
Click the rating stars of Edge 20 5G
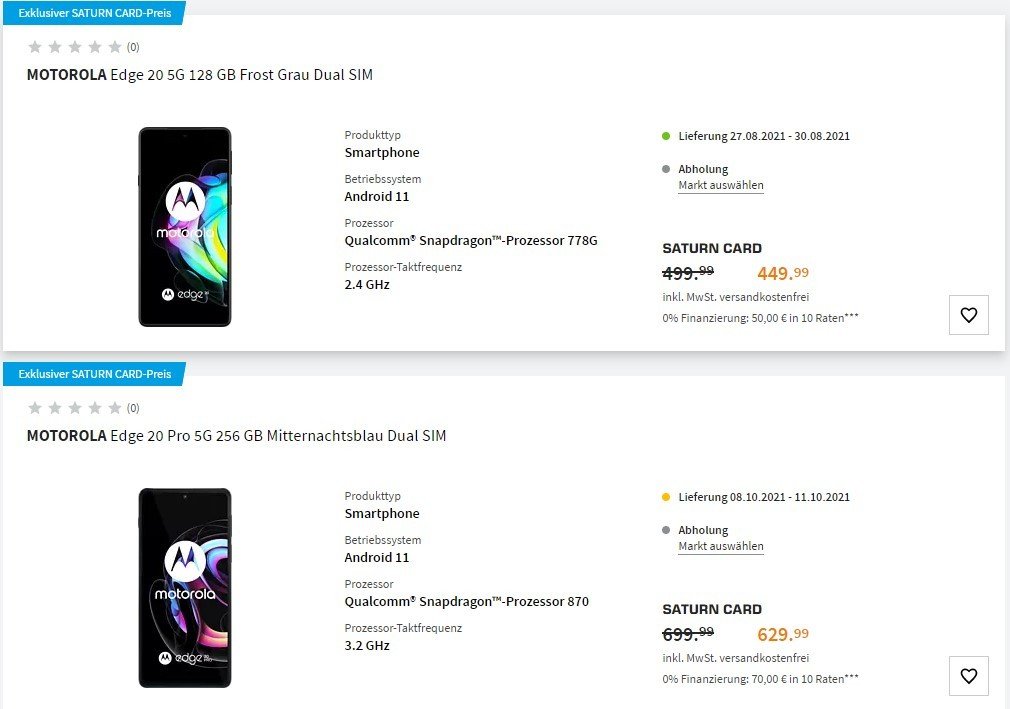click(x=75, y=46)
